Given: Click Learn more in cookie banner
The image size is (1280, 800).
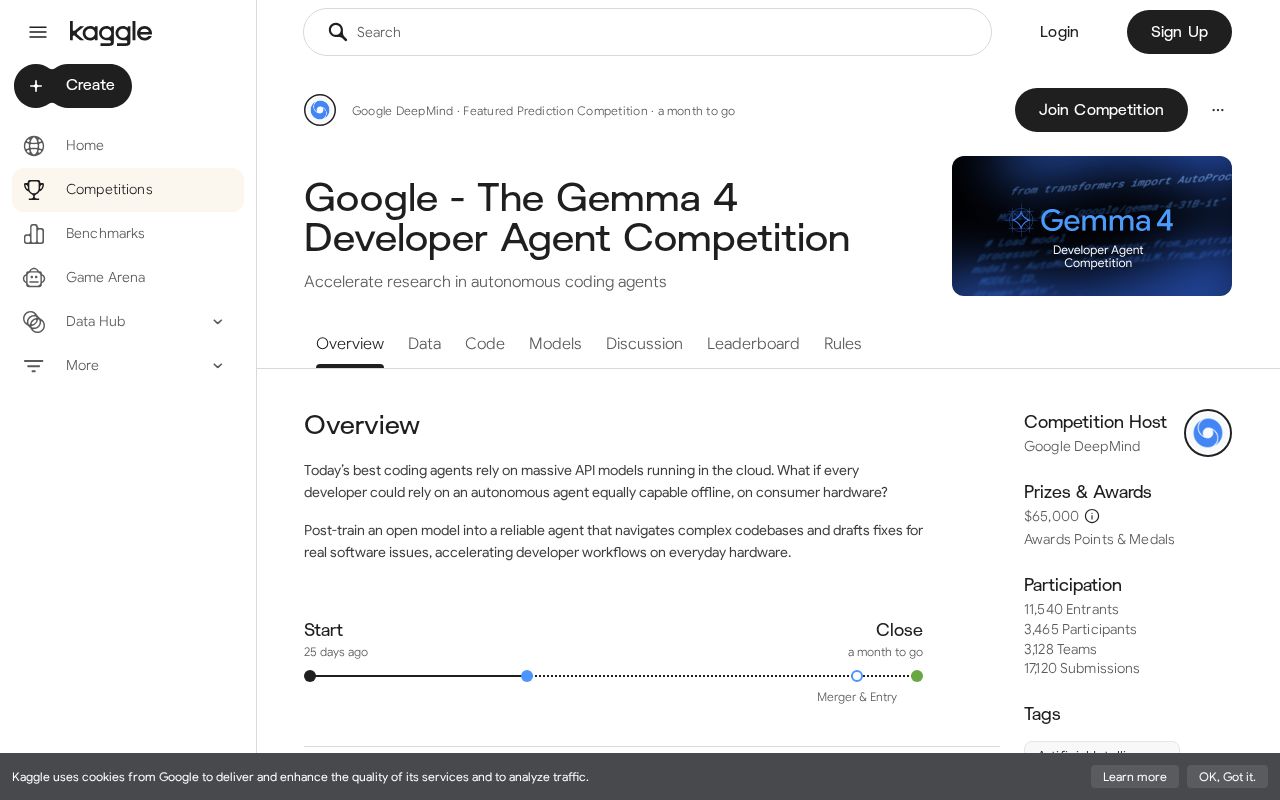Looking at the screenshot, I should point(1135,777).
